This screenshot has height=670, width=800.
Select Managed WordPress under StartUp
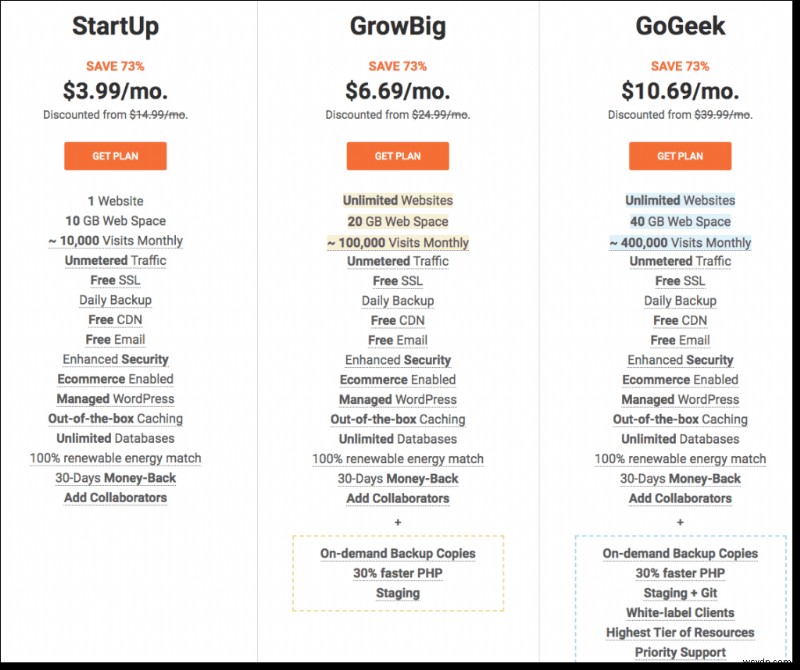click(x=115, y=399)
